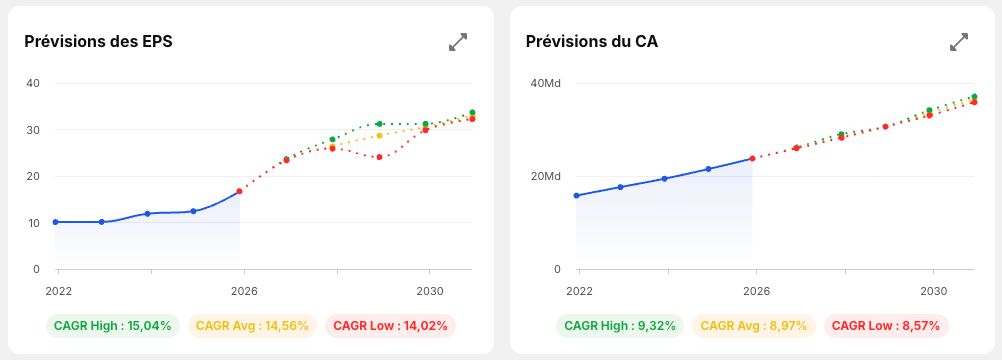Click the yellow average EPS point near 2029

[379, 136]
